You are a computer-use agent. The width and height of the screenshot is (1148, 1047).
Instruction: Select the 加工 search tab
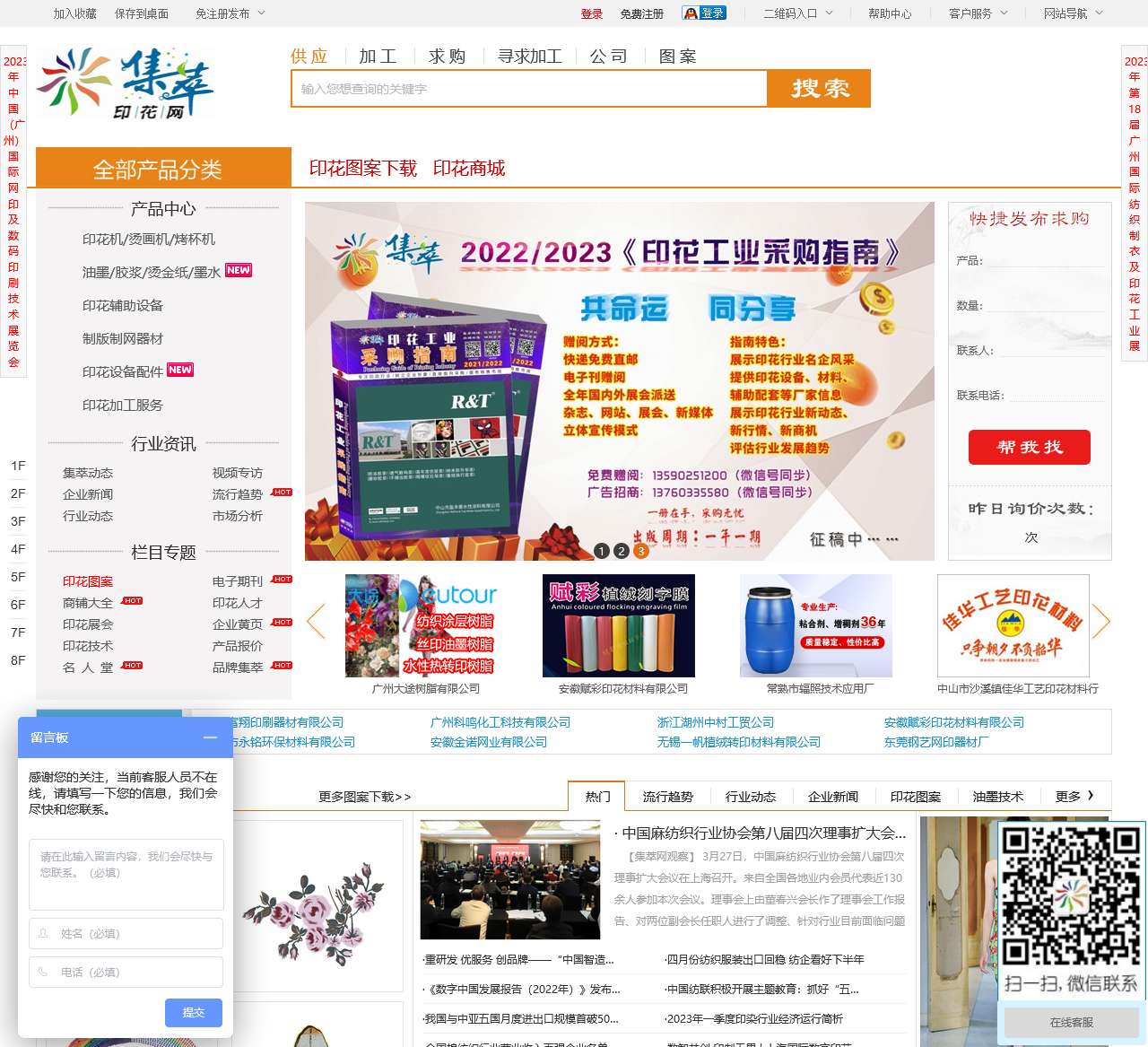pyautogui.click(x=378, y=57)
